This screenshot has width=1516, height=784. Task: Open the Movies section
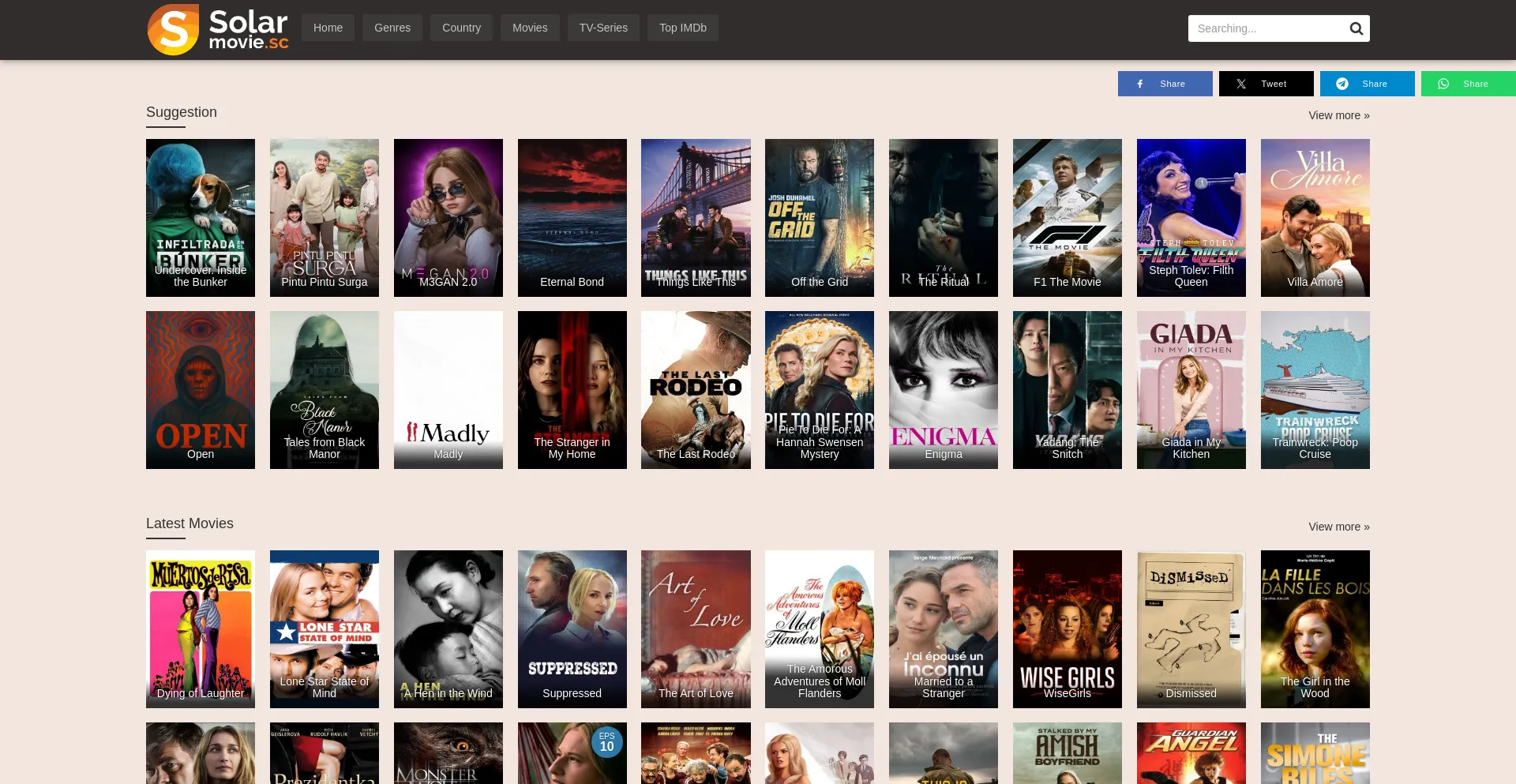click(x=530, y=28)
